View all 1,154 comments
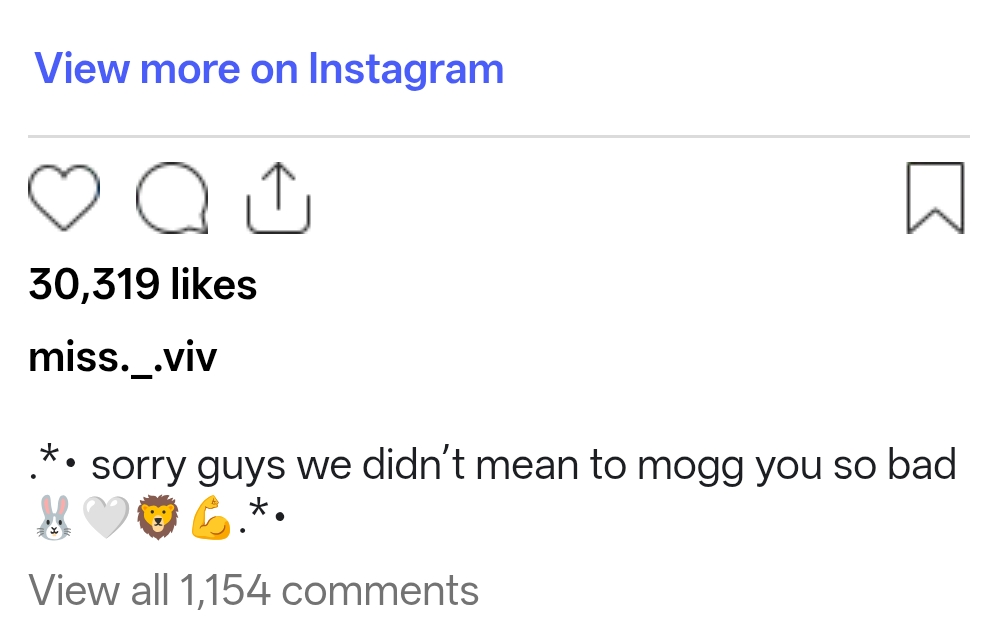 point(254,591)
